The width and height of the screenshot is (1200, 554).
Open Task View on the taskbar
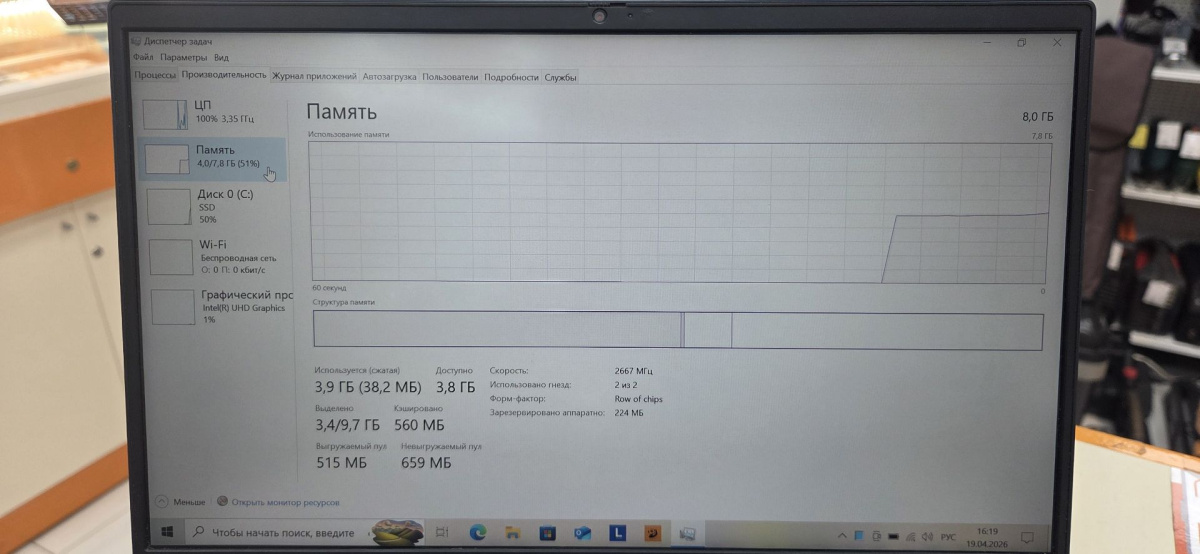tap(442, 533)
